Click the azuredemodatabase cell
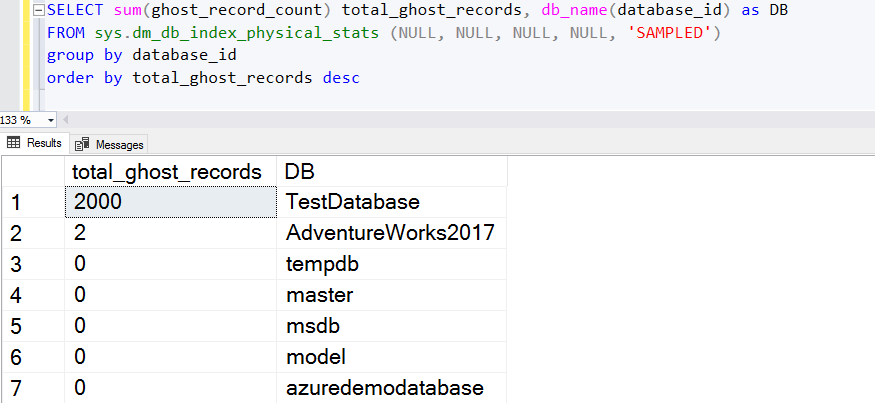 coord(384,388)
